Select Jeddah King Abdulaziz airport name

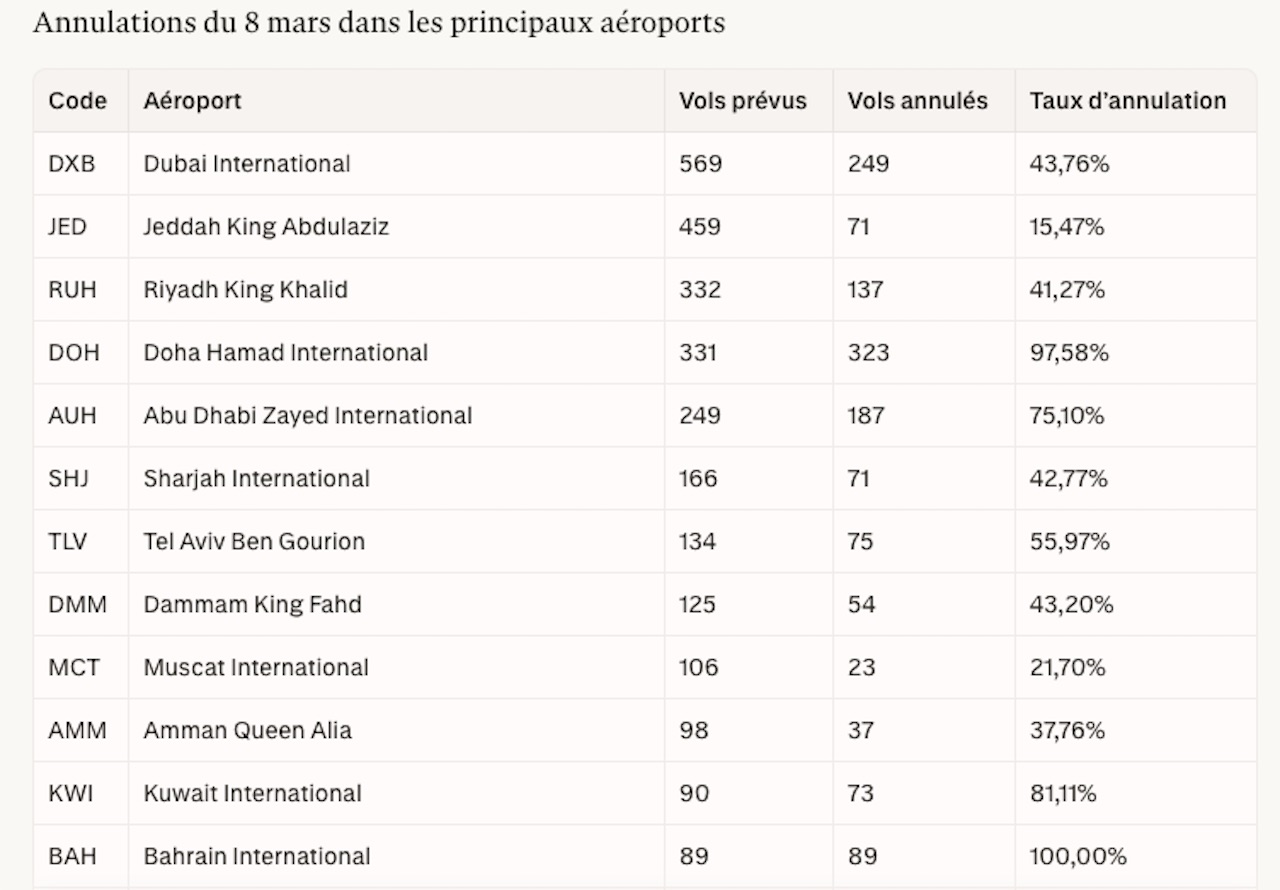(266, 227)
